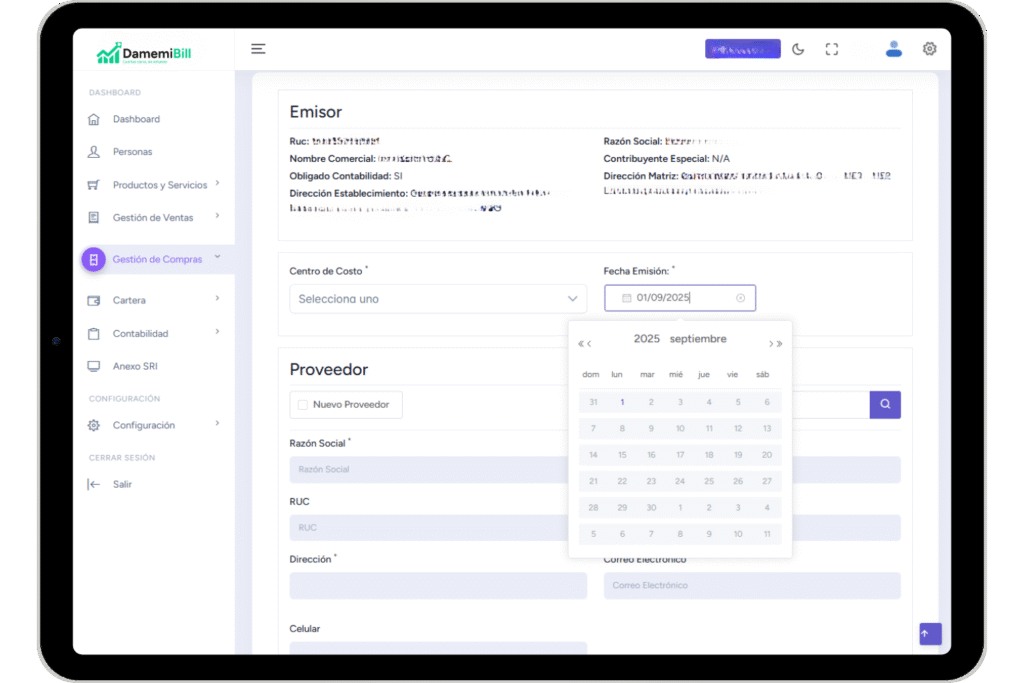Screen dimensions: 1024x683
Task: Click the purple search button
Action: point(885,405)
